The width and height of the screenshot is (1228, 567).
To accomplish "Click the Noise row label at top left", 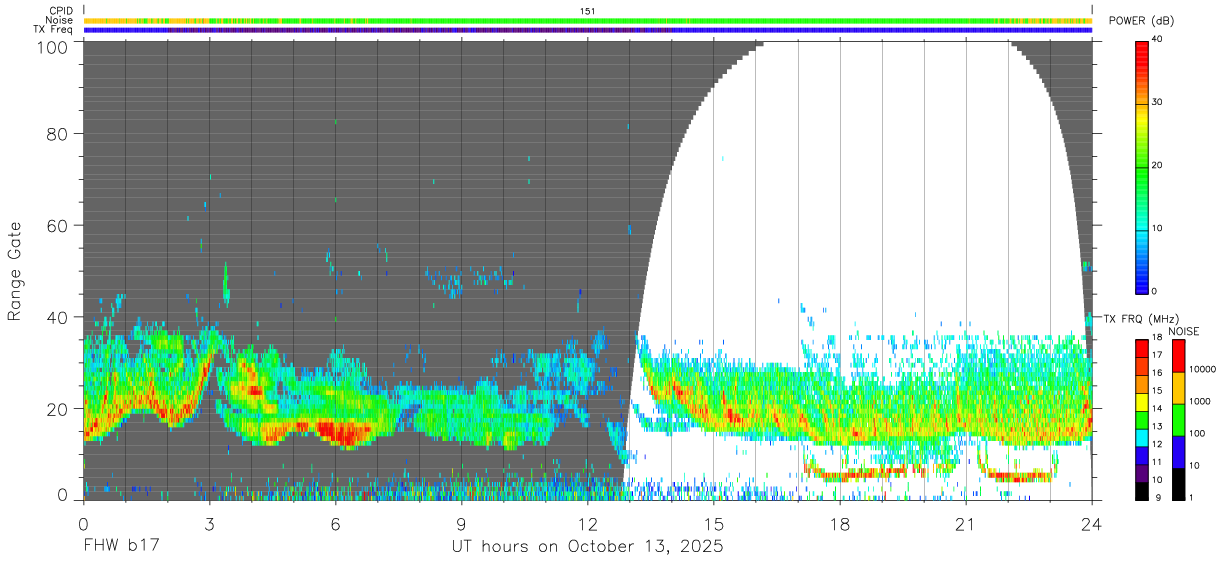I will [x=60, y=20].
